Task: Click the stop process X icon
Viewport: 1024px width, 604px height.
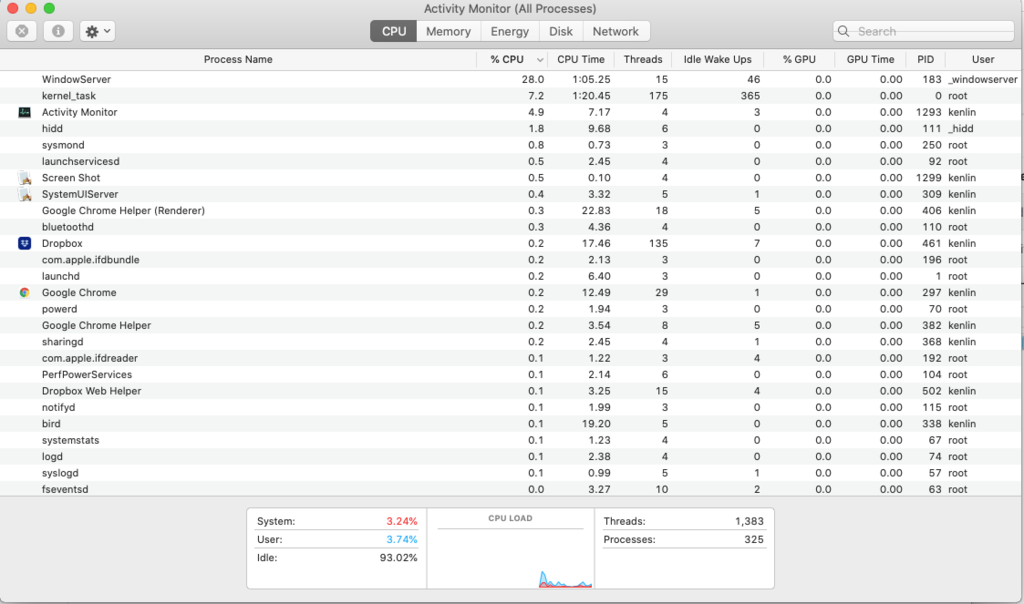Action: pos(22,31)
